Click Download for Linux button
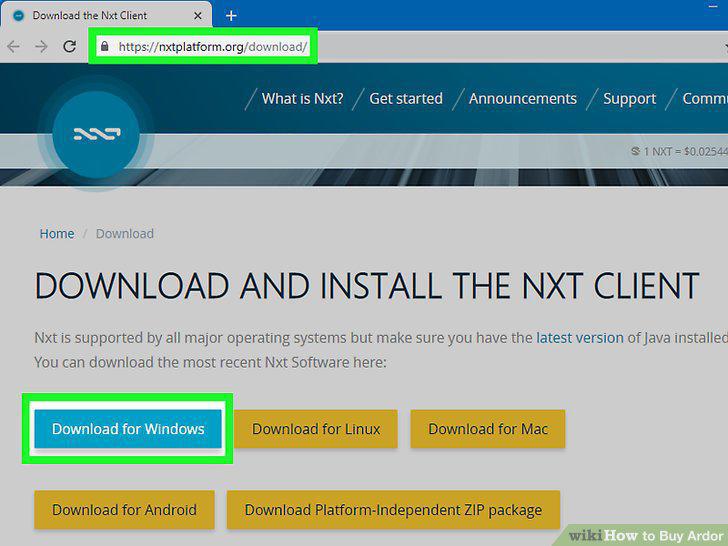Viewport: 728px width, 546px height. click(x=316, y=429)
